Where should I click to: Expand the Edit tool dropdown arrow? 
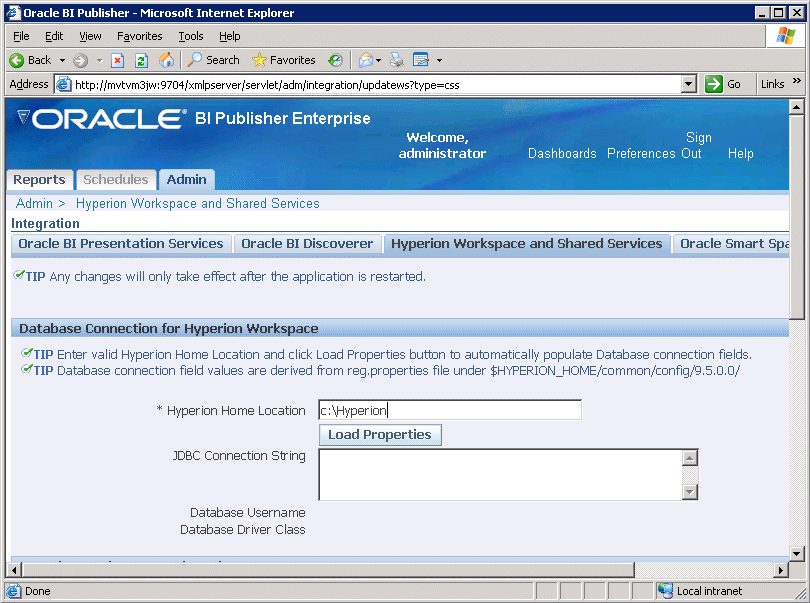(x=440, y=60)
